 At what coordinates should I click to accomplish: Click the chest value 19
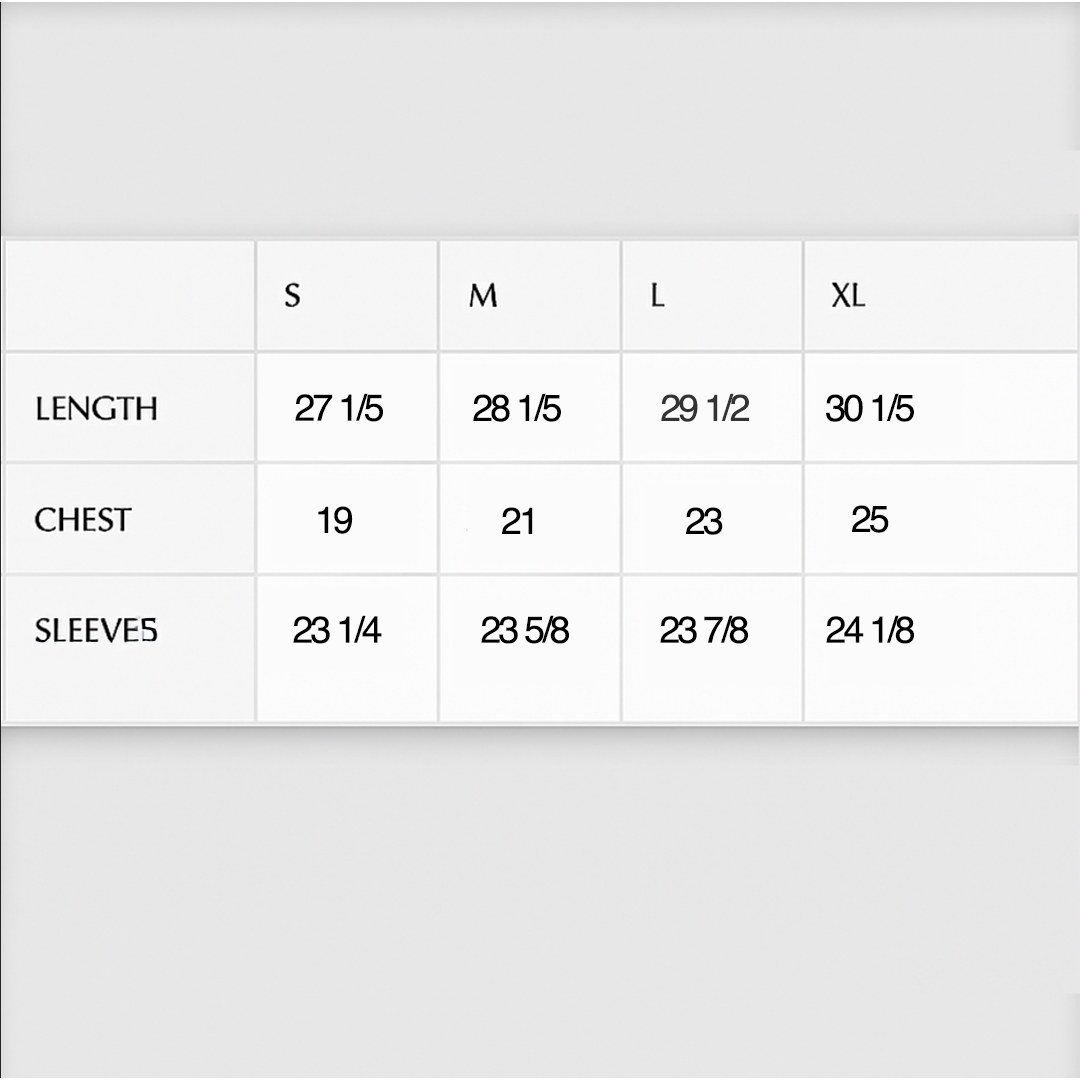tap(335, 521)
